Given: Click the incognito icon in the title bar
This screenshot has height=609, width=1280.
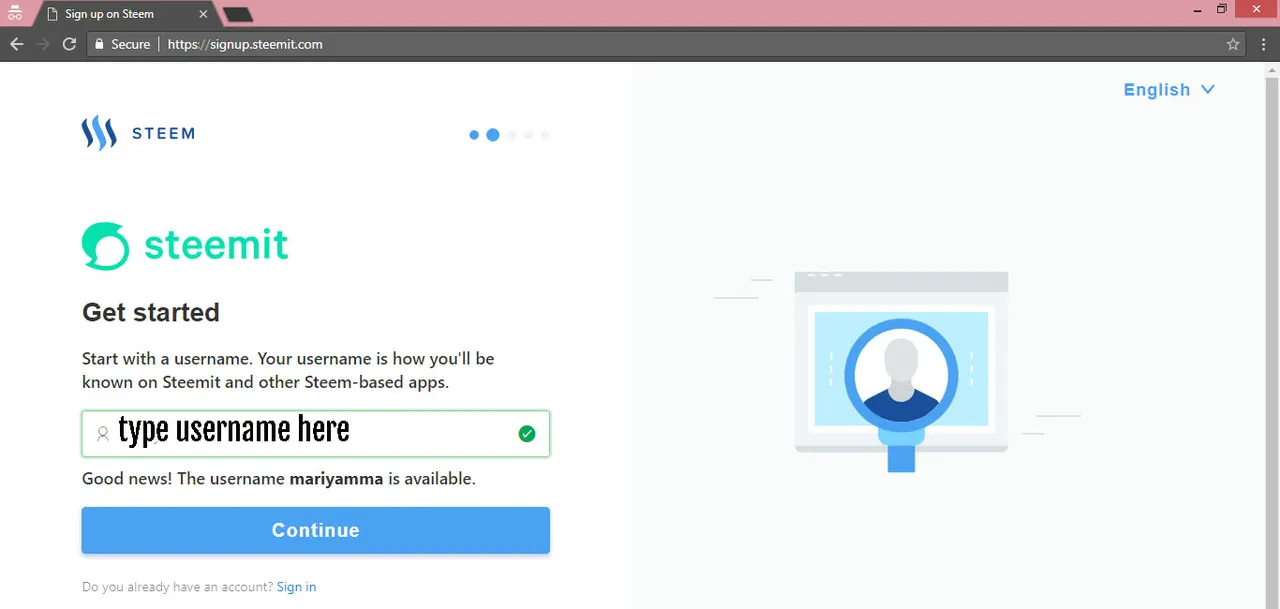Looking at the screenshot, I should tap(15, 14).
